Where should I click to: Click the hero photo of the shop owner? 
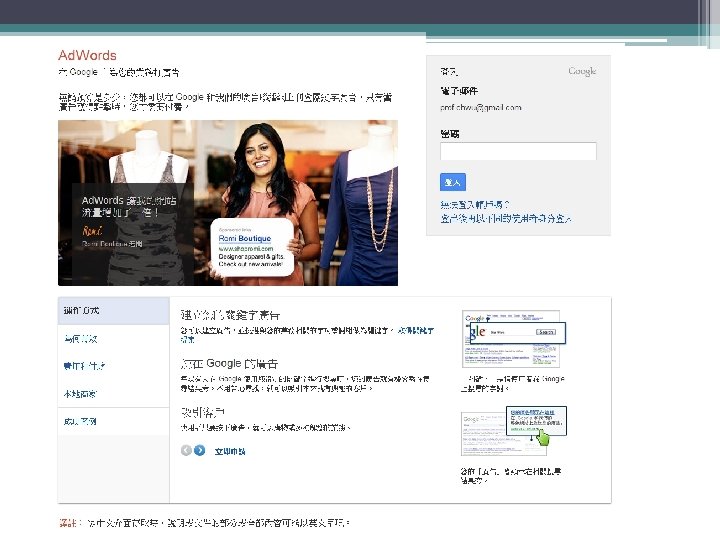click(228, 203)
